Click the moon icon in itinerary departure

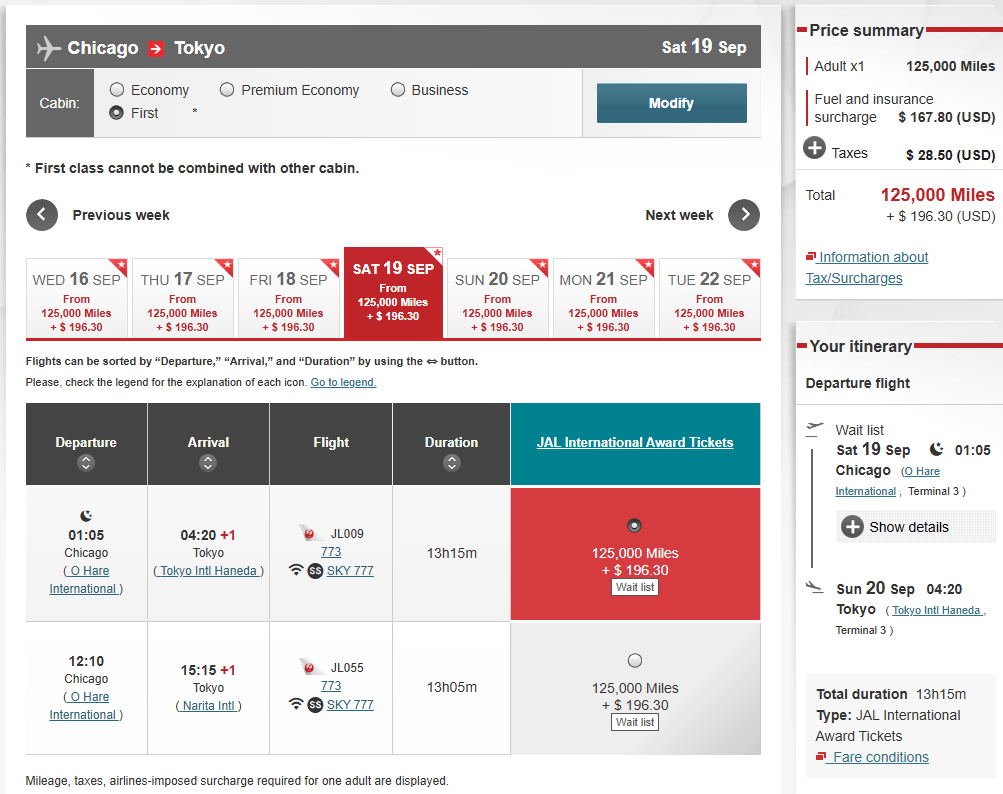936,449
